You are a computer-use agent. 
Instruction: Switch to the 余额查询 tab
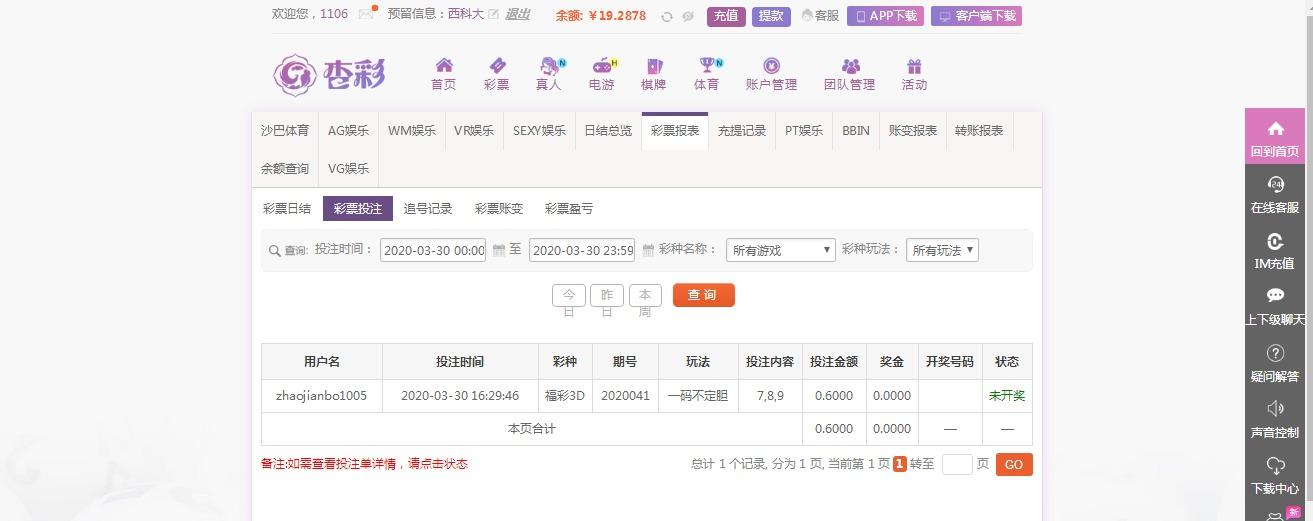(285, 169)
